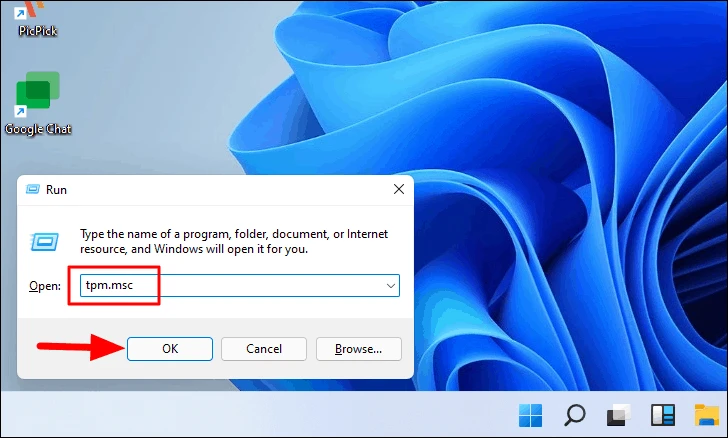Click the 'Open:' label
This screenshot has width=728, height=438.
coord(45,286)
